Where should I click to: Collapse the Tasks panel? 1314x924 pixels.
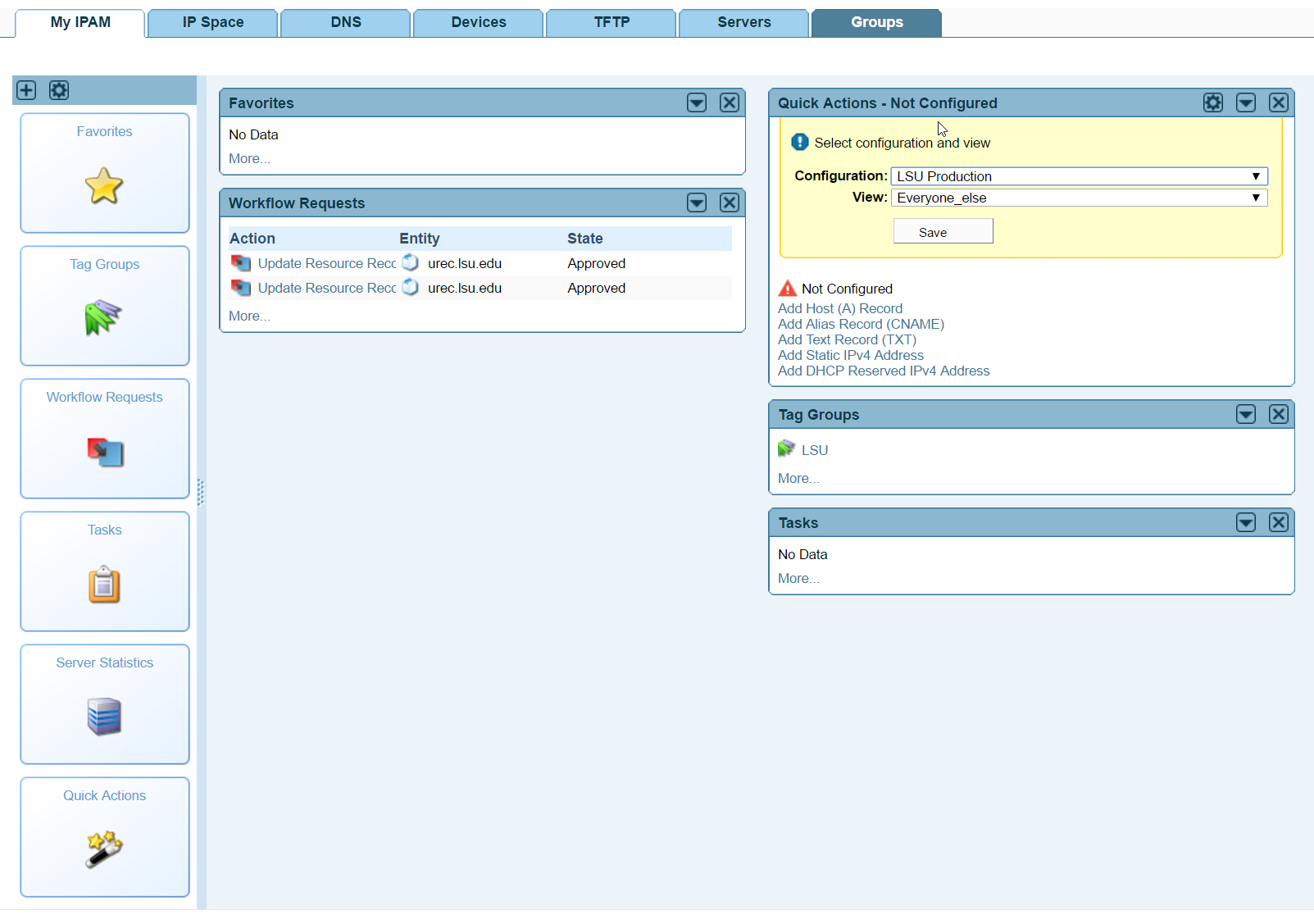coord(1246,522)
